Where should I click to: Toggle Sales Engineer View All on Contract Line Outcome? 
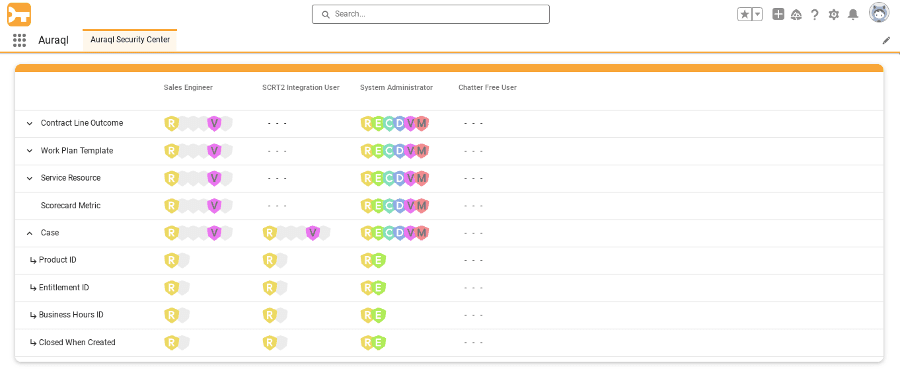pyautogui.click(x=214, y=123)
